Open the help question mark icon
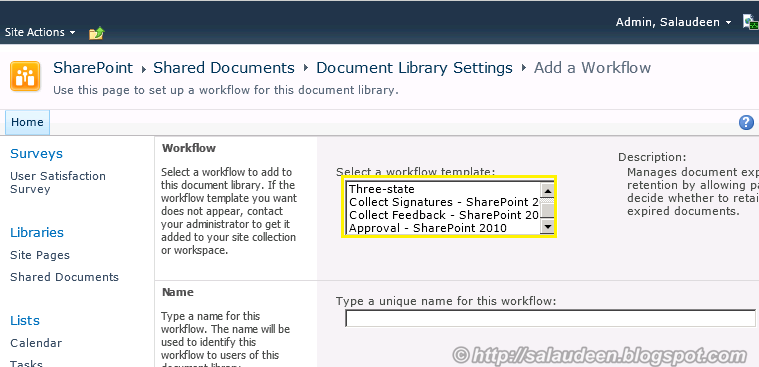This screenshot has width=759, height=367. tap(746, 122)
